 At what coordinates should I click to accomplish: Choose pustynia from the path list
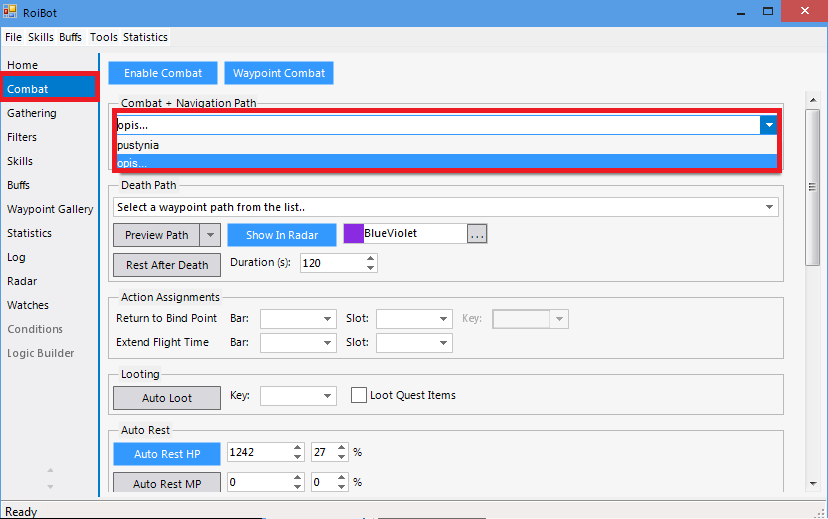tap(447, 145)
